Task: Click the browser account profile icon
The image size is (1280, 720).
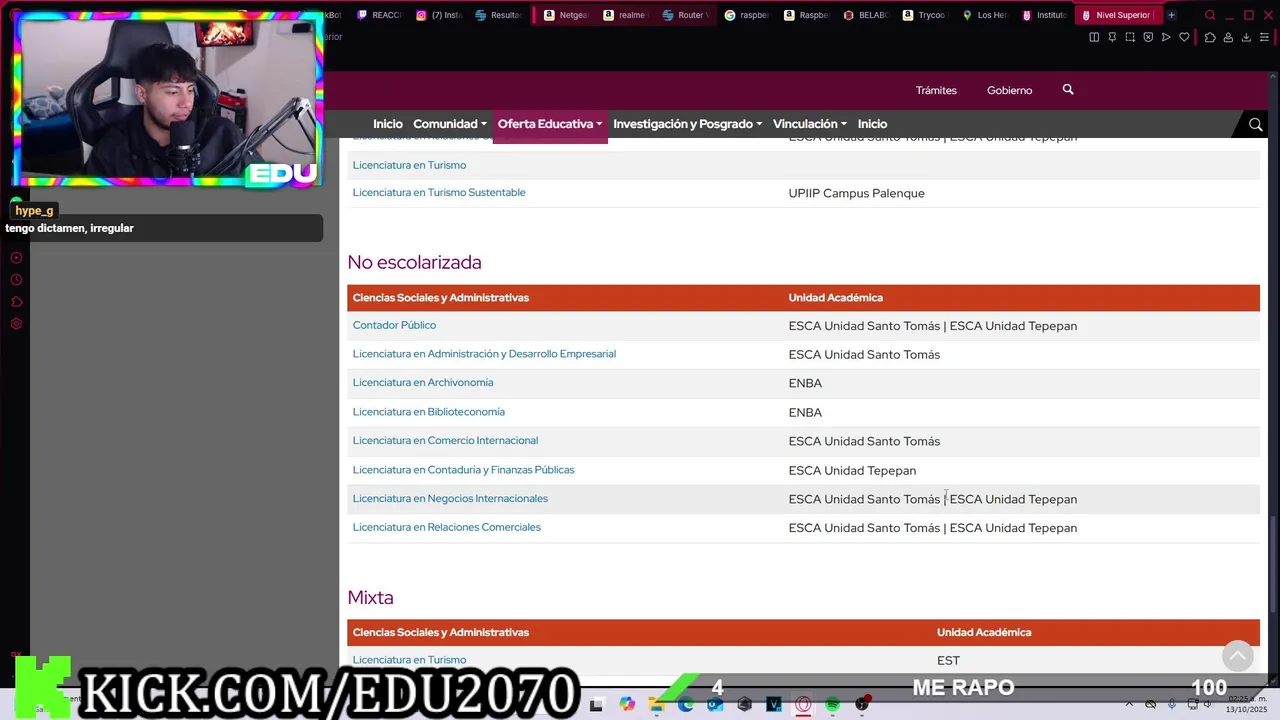Action: click(x=1228, y=37)
